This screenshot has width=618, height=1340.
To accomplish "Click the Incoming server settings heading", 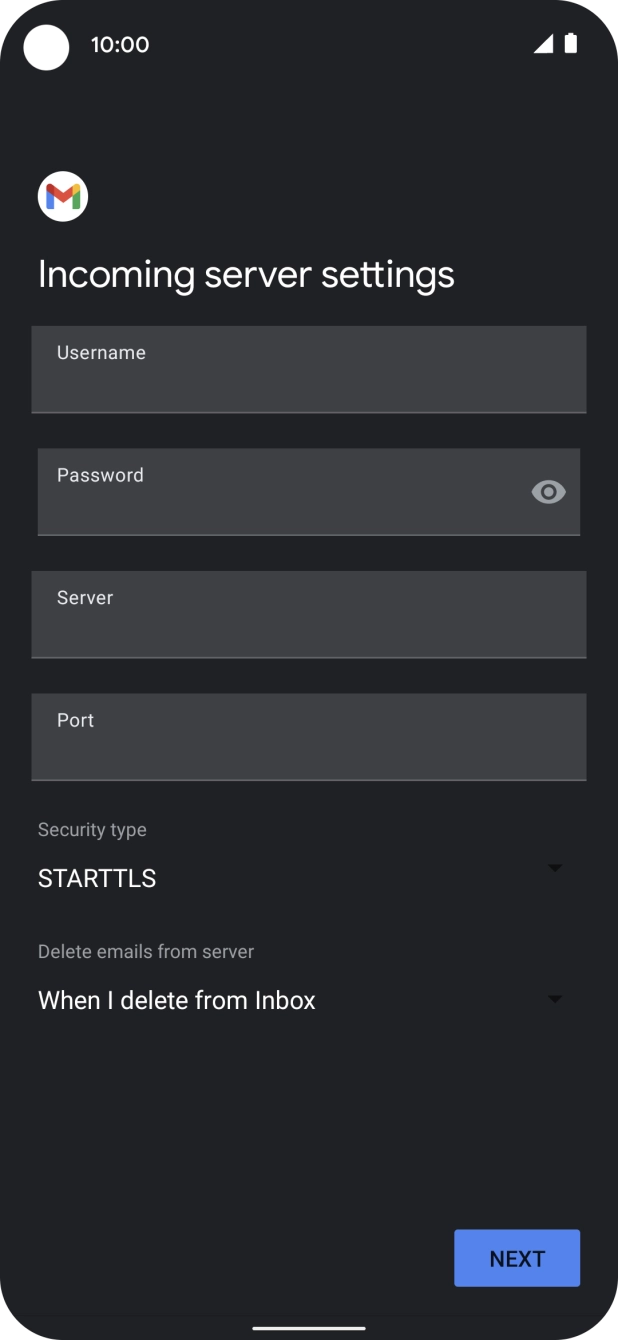I will [x=246, y=274].
